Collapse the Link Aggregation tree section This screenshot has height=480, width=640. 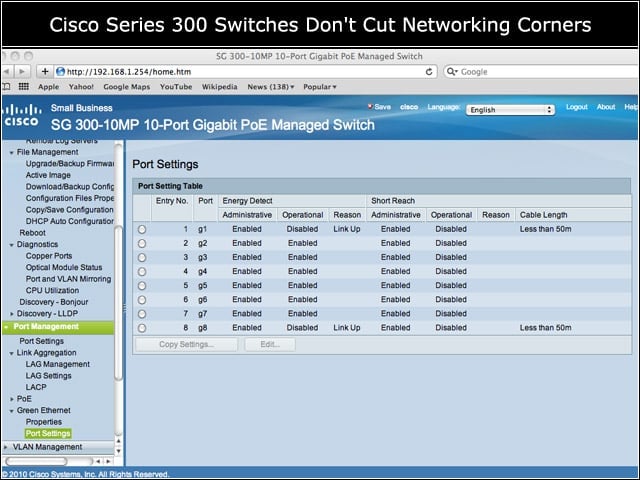coord(11,353)
